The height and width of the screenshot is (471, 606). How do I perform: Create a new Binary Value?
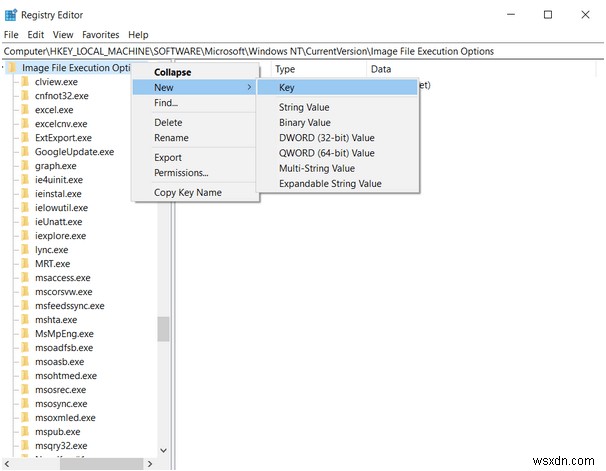tap(305, 122)
